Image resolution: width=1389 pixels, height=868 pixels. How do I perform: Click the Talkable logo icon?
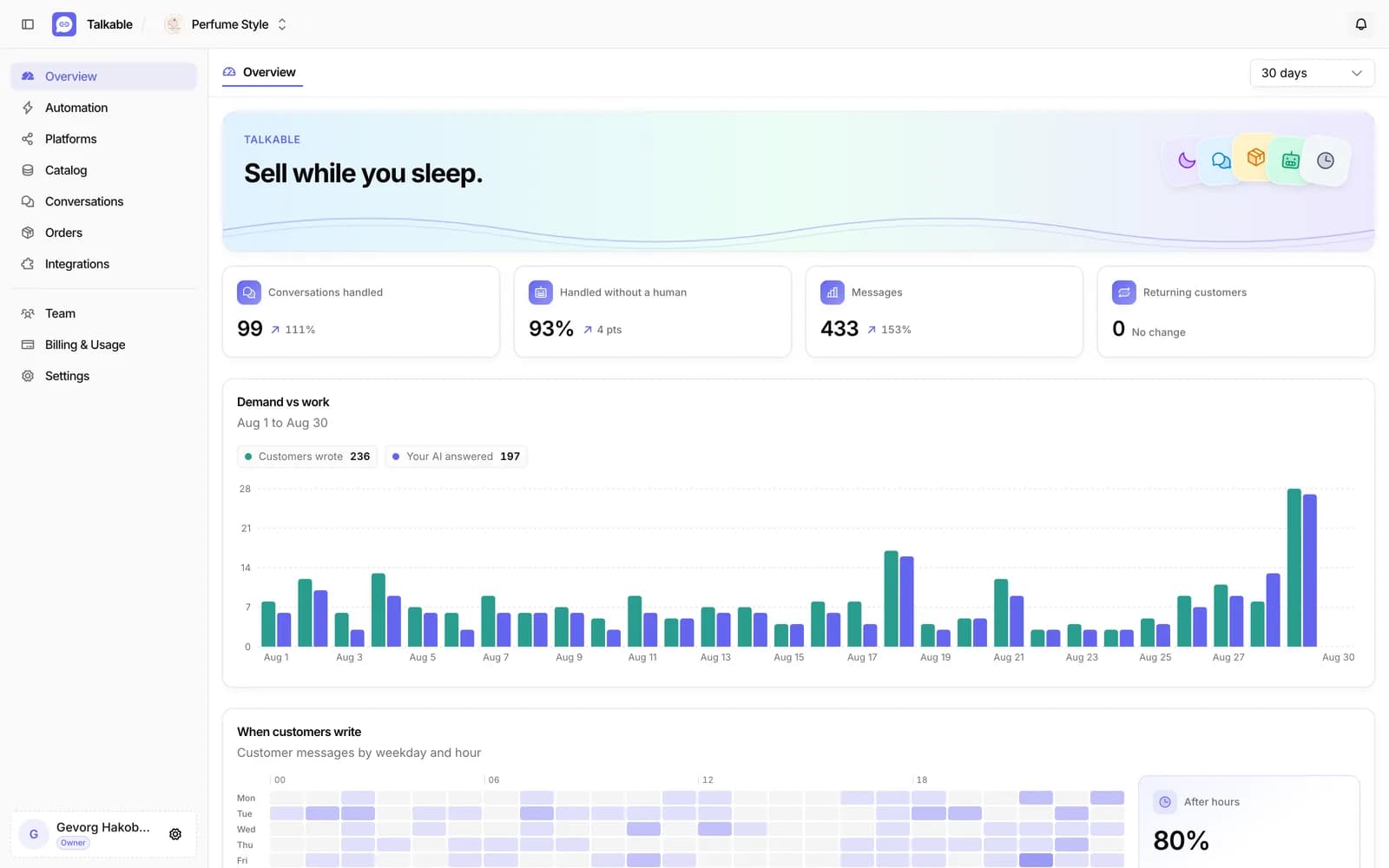coord(64,24)
